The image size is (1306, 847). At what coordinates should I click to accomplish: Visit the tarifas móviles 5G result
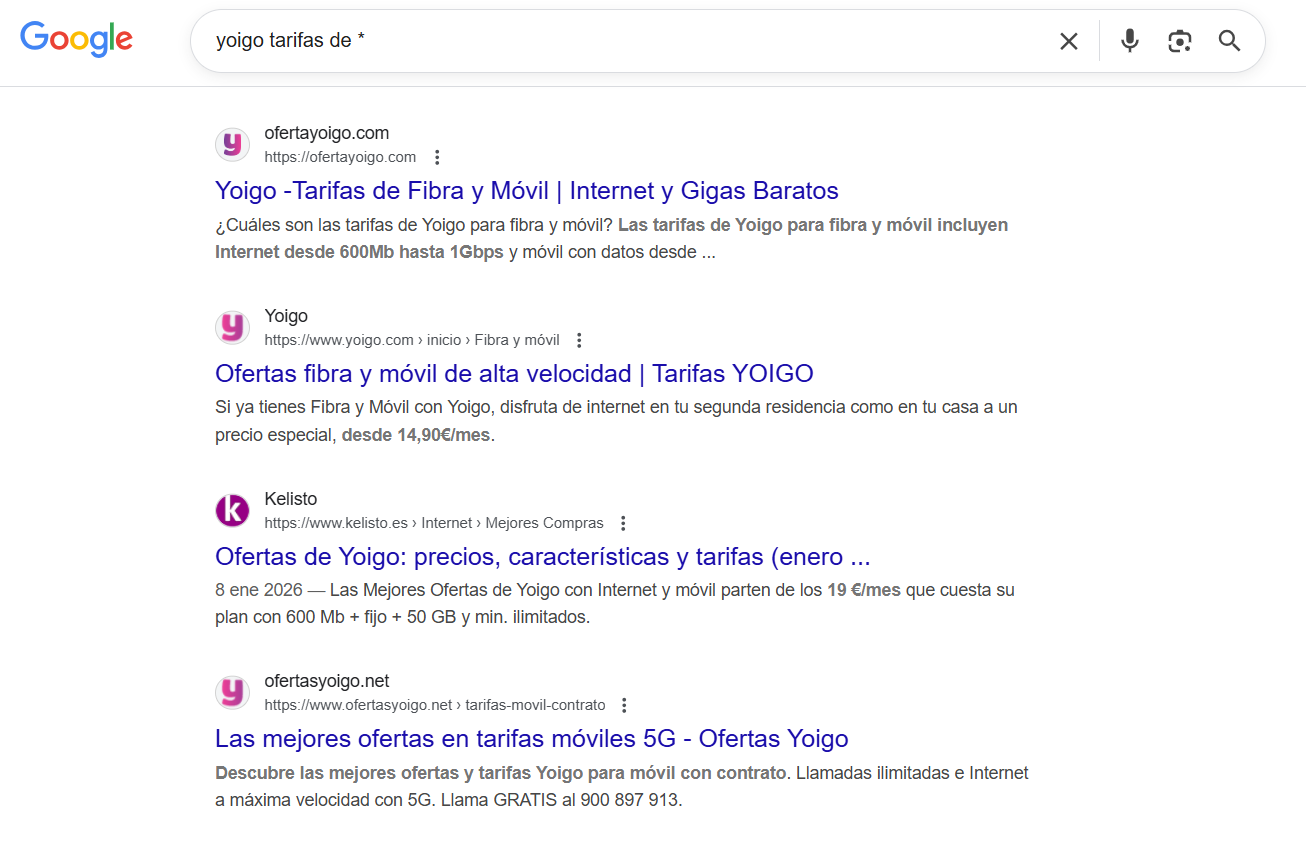click(531, 738)
